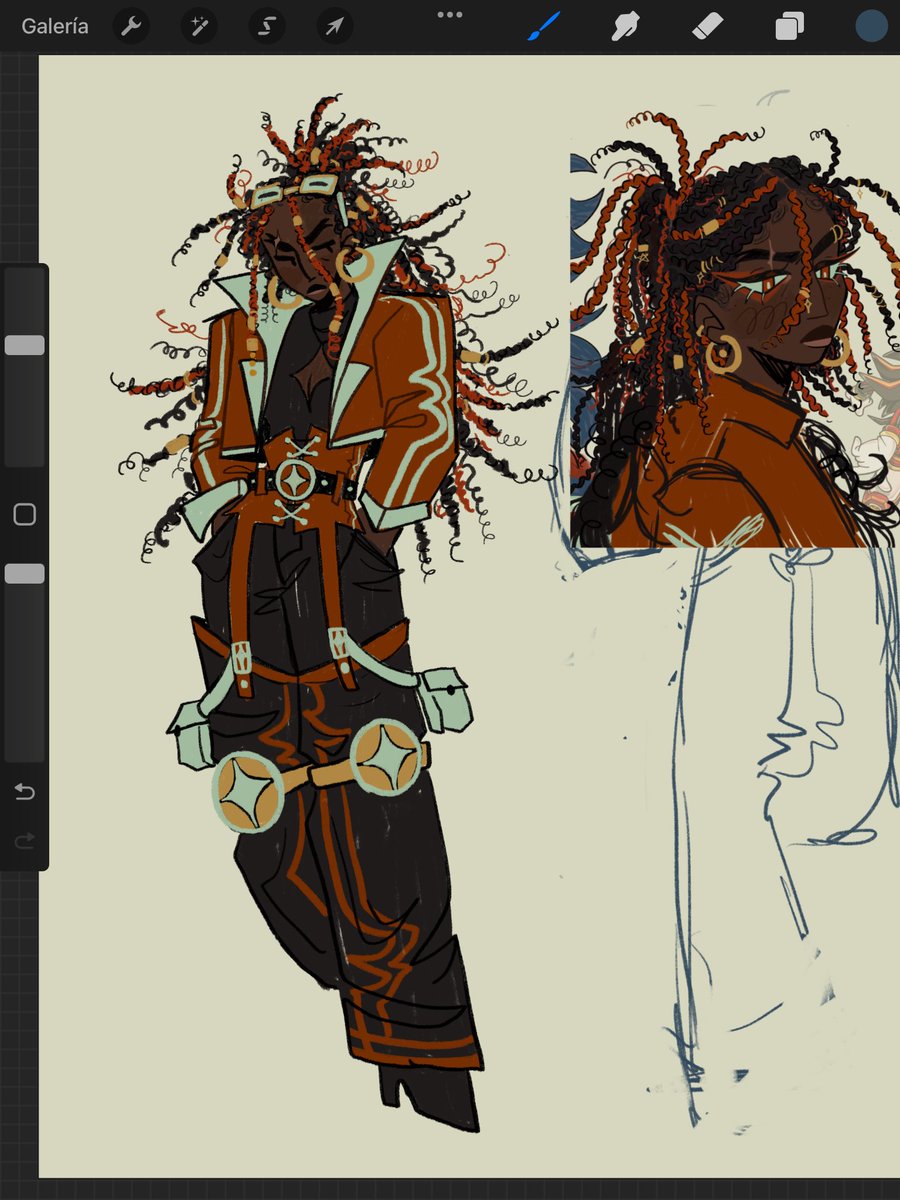The width and height of the screenshot is (900, 1200).
Task: Activate the Transform arrow tool
Action: point(335,27)
